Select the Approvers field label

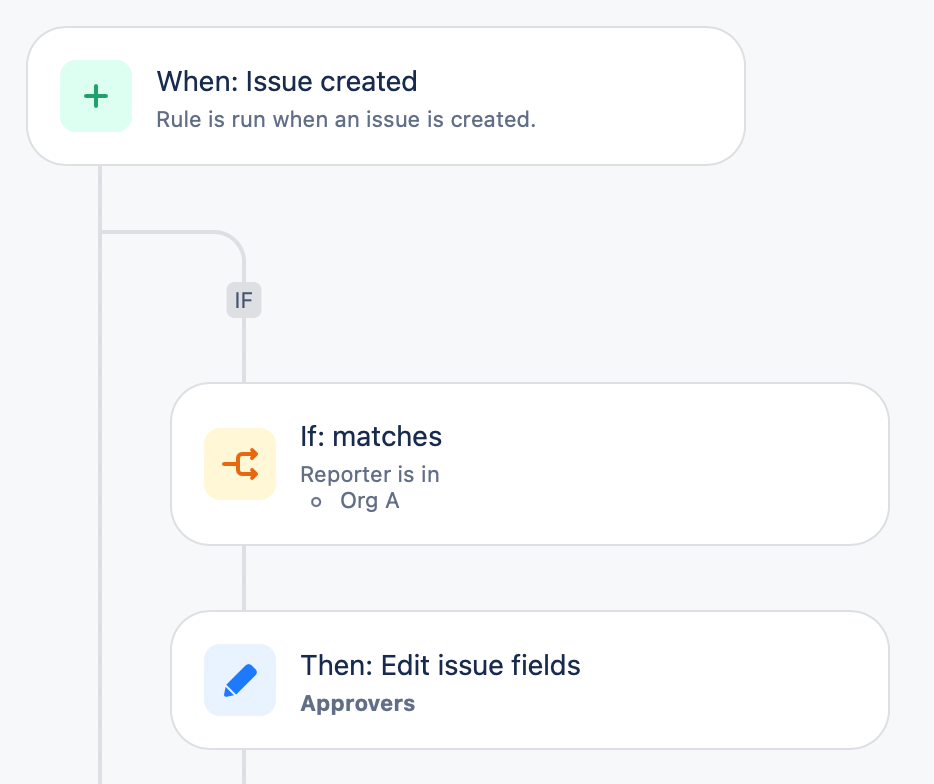(357, 703)
